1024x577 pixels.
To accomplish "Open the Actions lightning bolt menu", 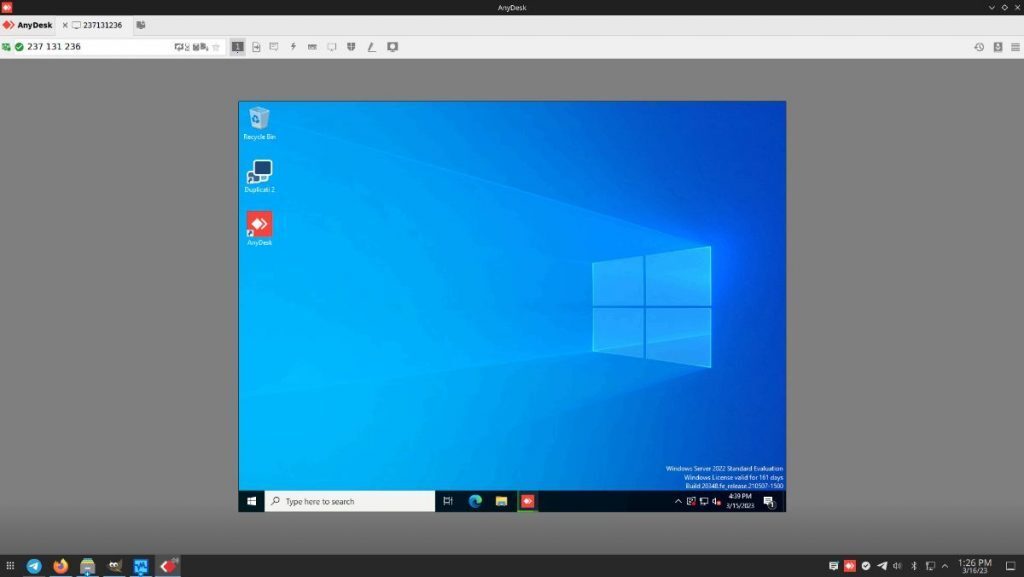I will tap(293, 46).
